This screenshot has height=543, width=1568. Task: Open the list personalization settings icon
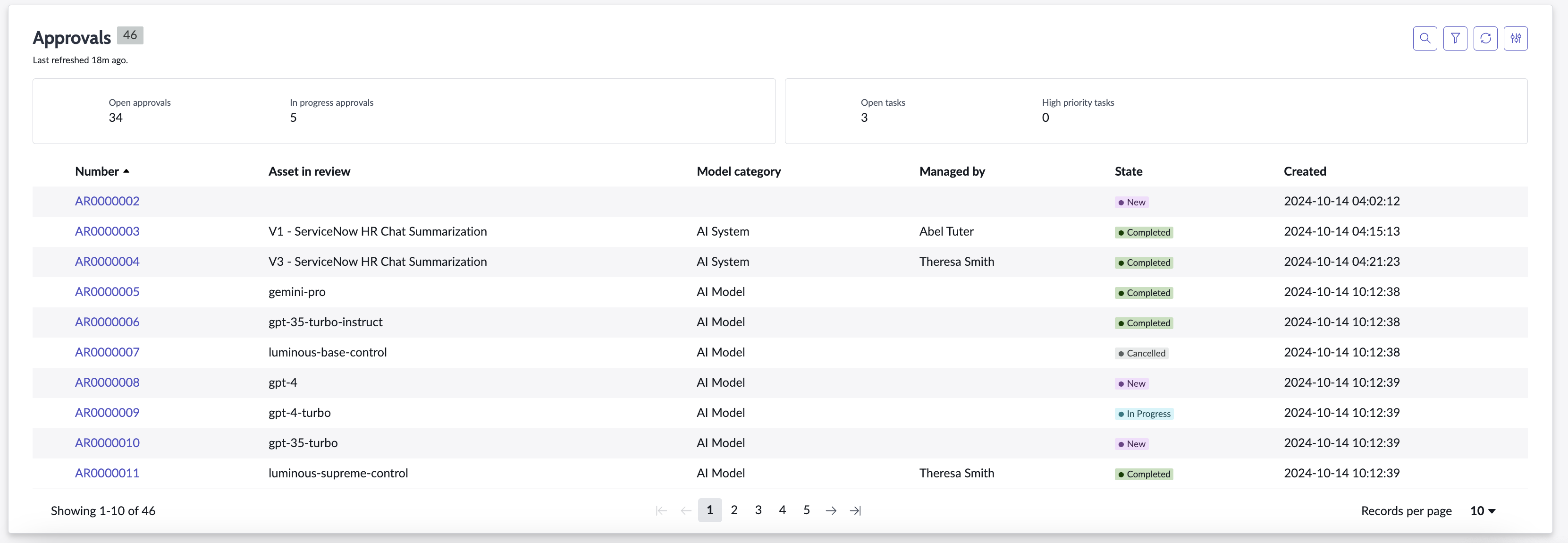point(1516,38)
